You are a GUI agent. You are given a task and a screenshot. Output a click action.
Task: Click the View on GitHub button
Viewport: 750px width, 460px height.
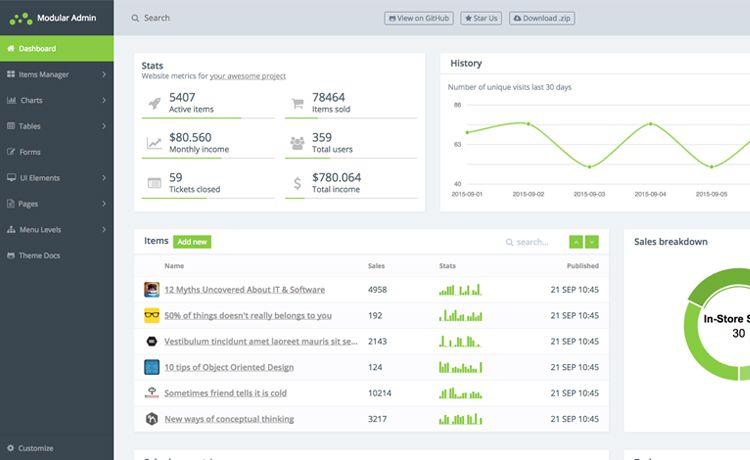(x=419, y=18)
